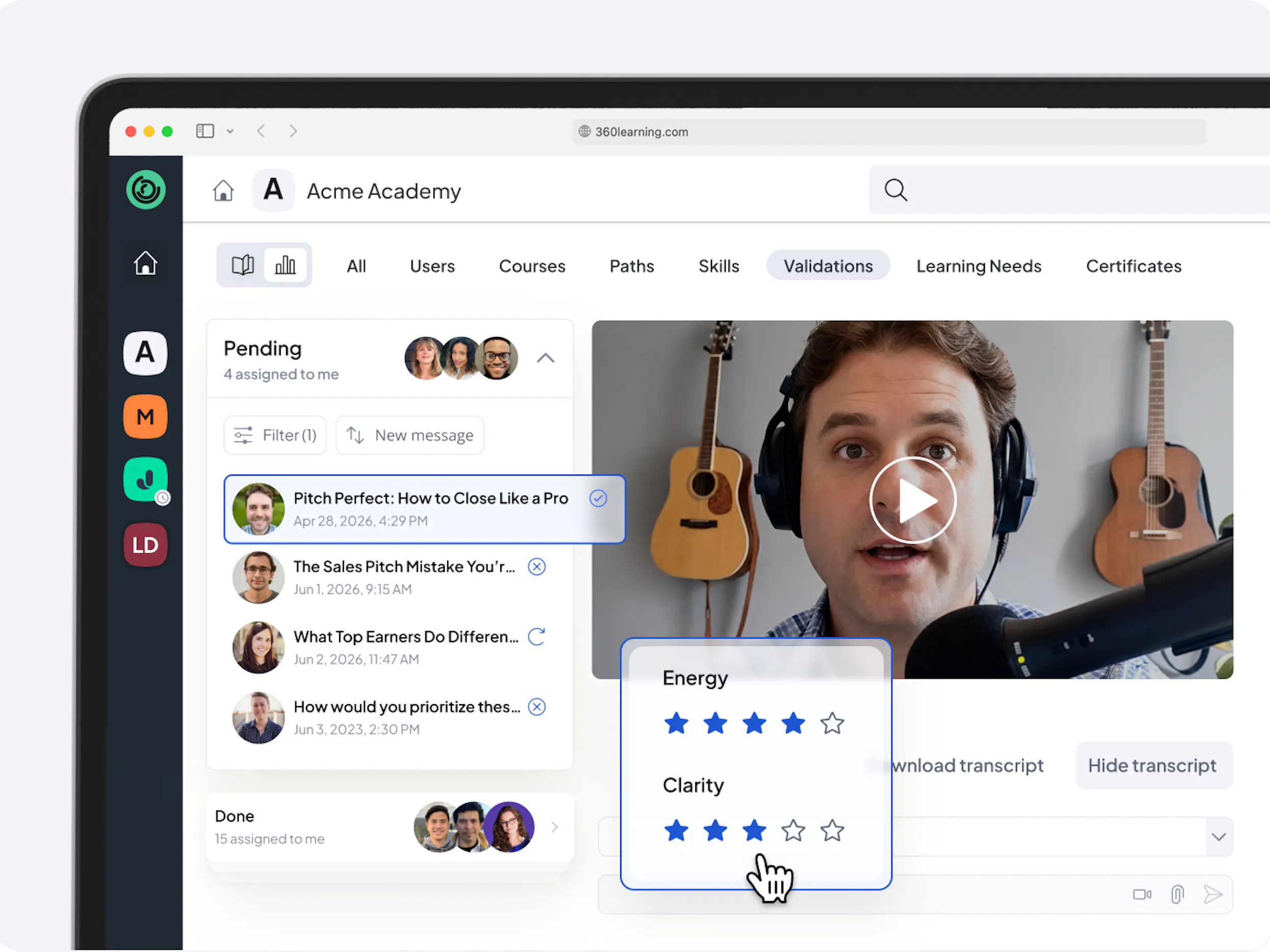This screenshot has width=1270, height=952.
Task: Click the Acme Academy search field
Action: pyautogui.click(x=1069, y=190)
